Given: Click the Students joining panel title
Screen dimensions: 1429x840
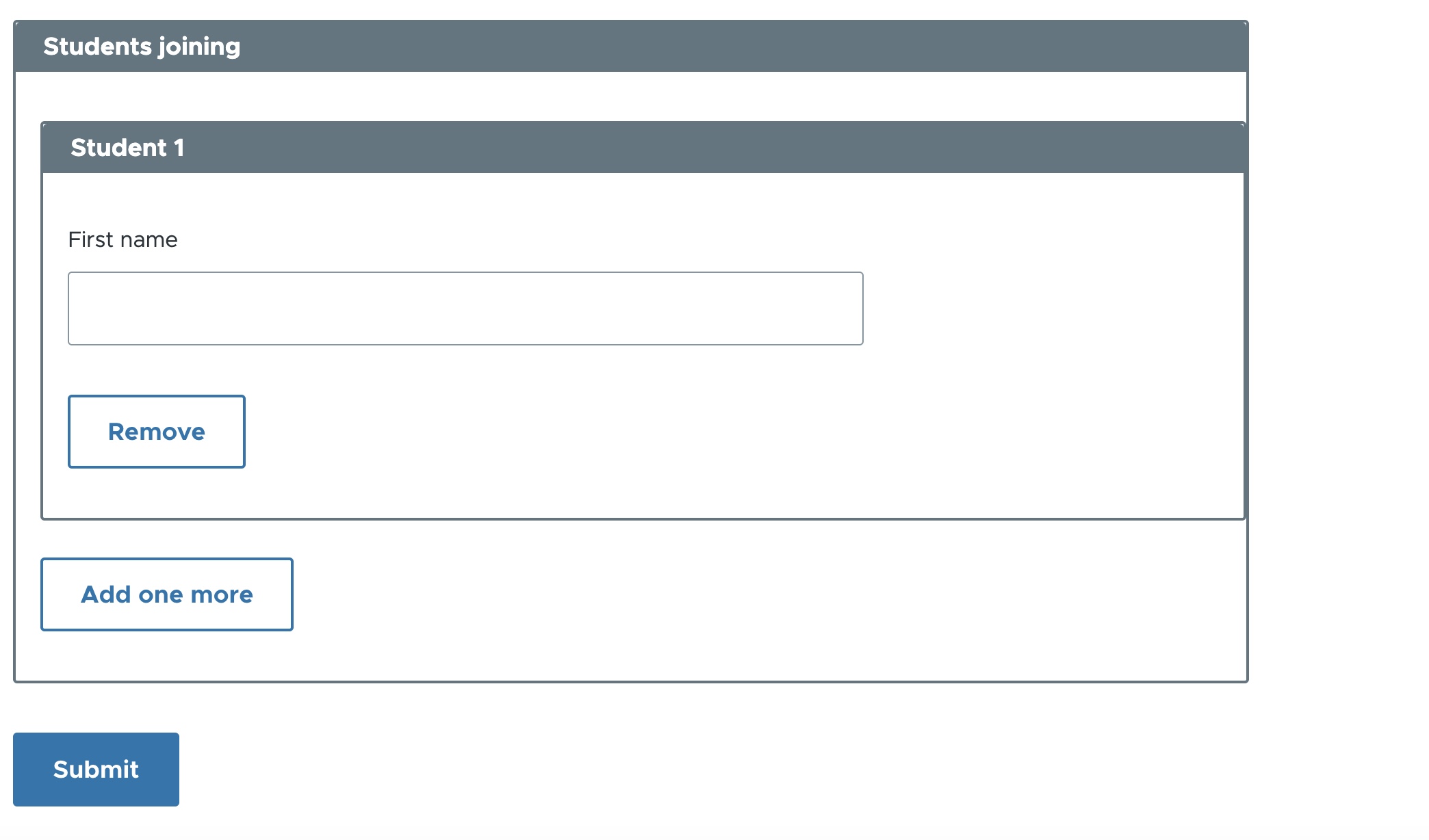Looking at the screenshot, I should (142, 46).
